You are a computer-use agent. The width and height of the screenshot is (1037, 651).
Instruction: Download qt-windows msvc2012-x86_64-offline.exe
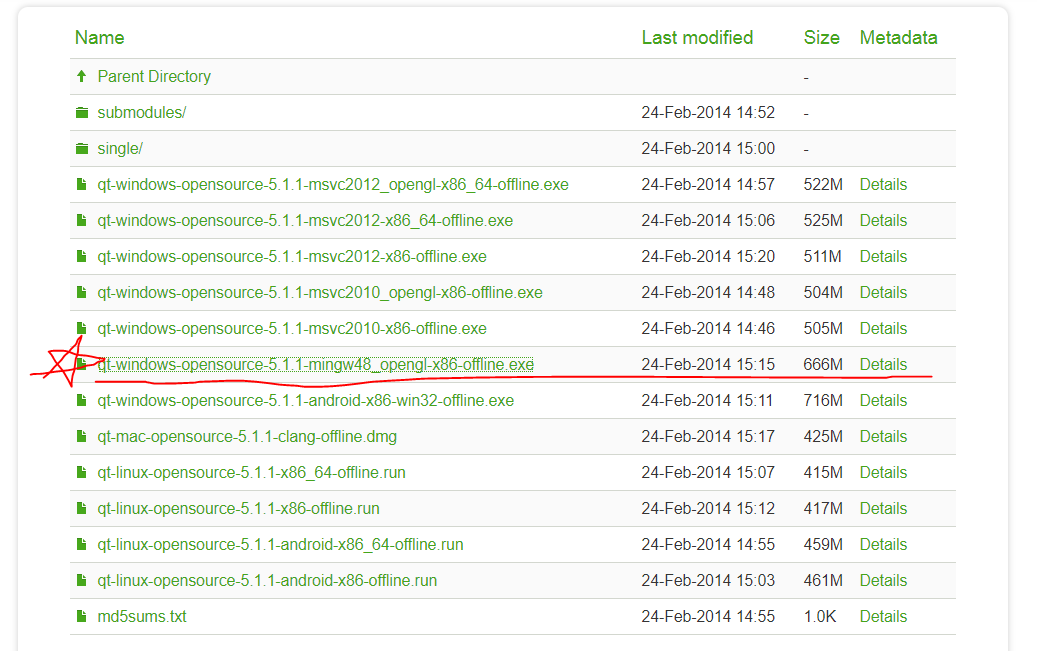305,220
